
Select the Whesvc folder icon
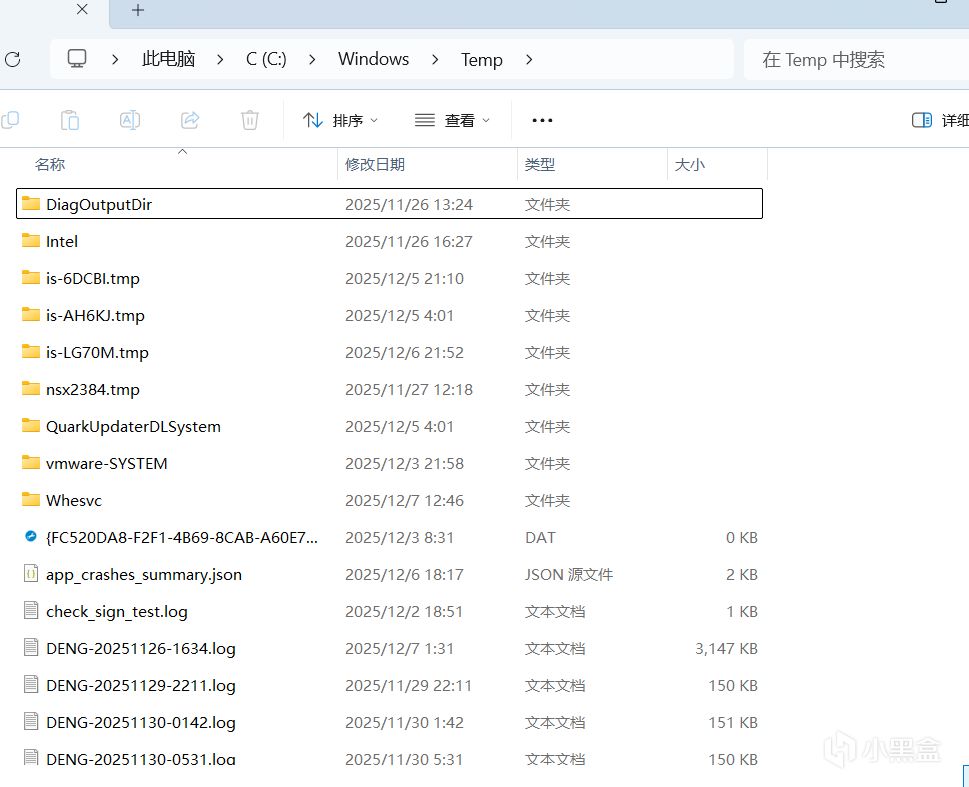tap(31, 500)
